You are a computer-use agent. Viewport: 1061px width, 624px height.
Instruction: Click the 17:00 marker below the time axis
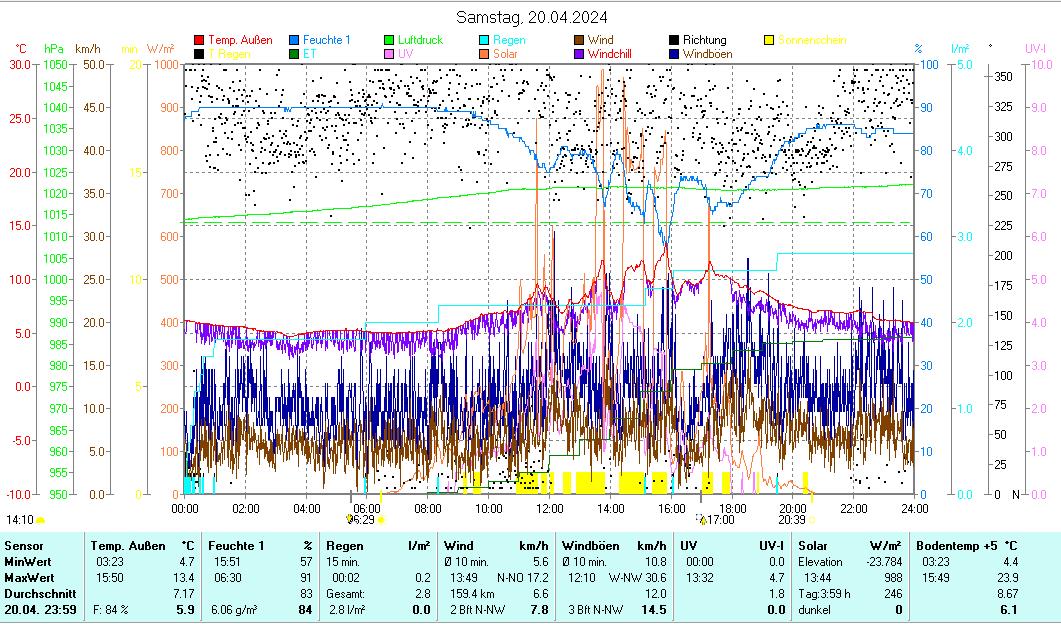tap(717, 520)
